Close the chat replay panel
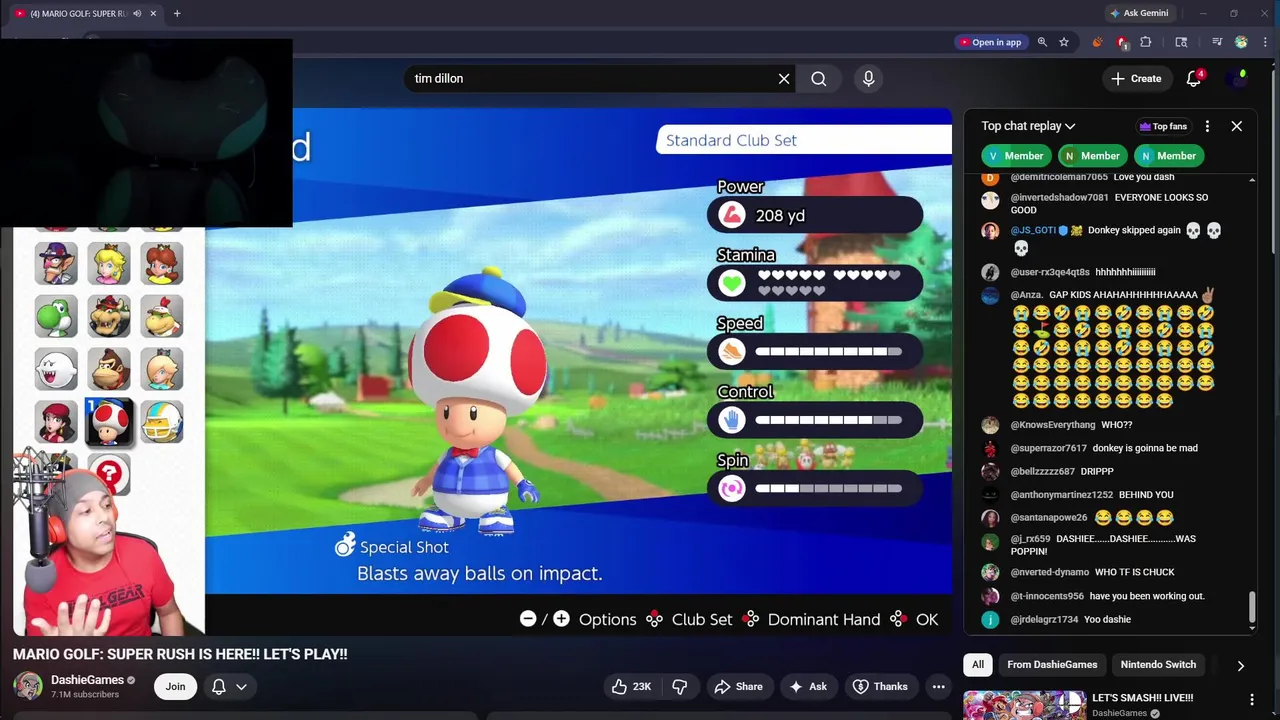1280x720 pixels. click(1236, 126)
